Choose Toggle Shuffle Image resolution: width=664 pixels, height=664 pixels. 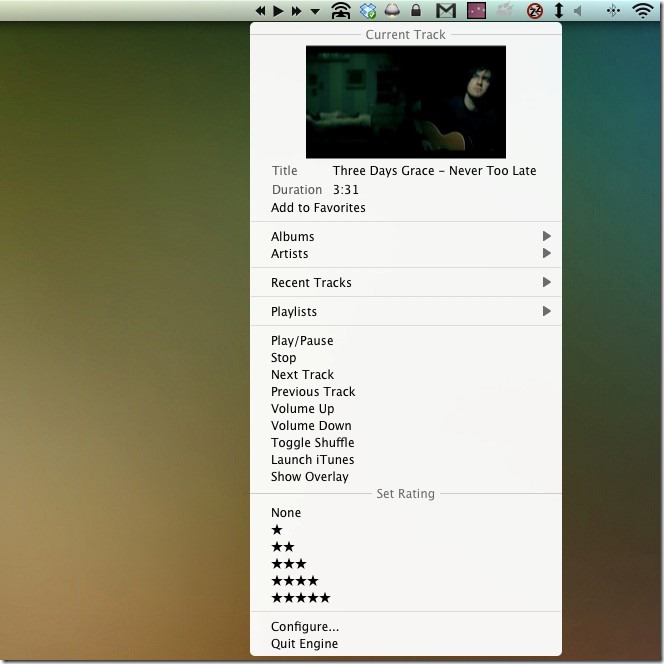[405, 443]
